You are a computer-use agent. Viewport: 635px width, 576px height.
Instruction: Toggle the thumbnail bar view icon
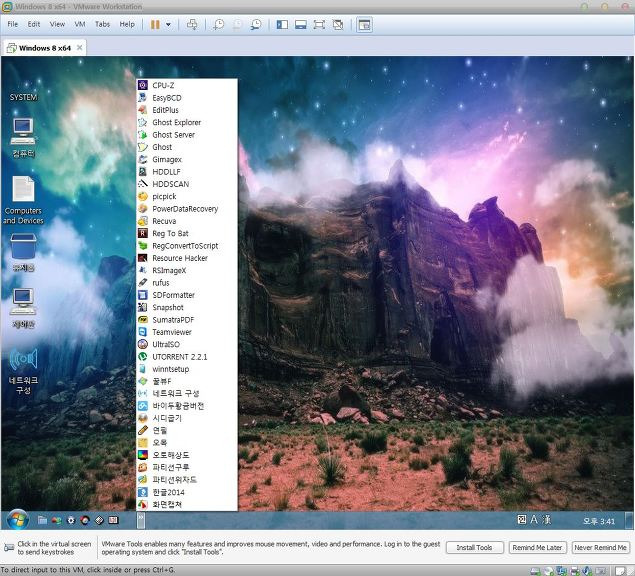pyautogui.click(x=300, y=25)
